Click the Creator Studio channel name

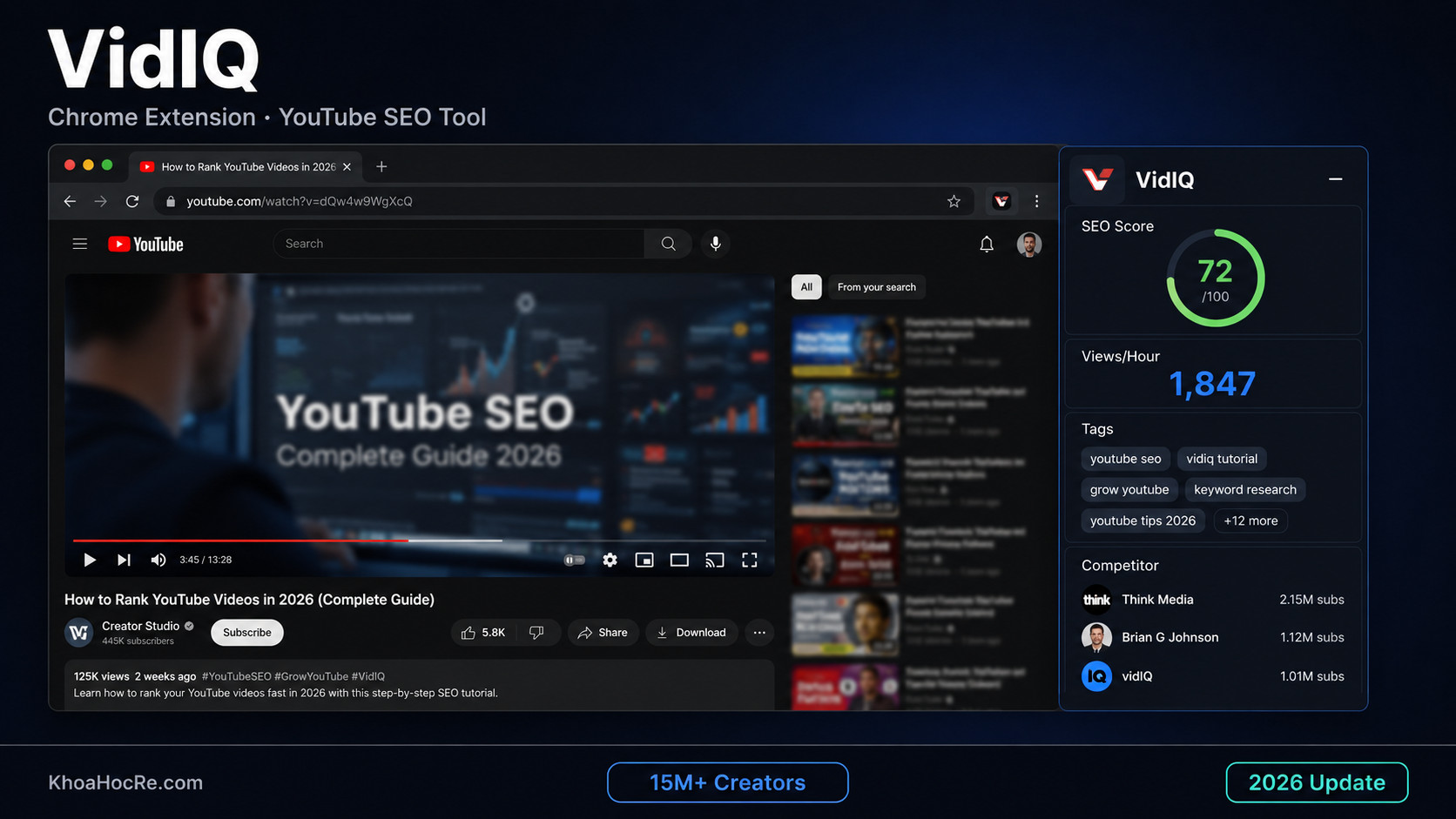coord(140,626)
